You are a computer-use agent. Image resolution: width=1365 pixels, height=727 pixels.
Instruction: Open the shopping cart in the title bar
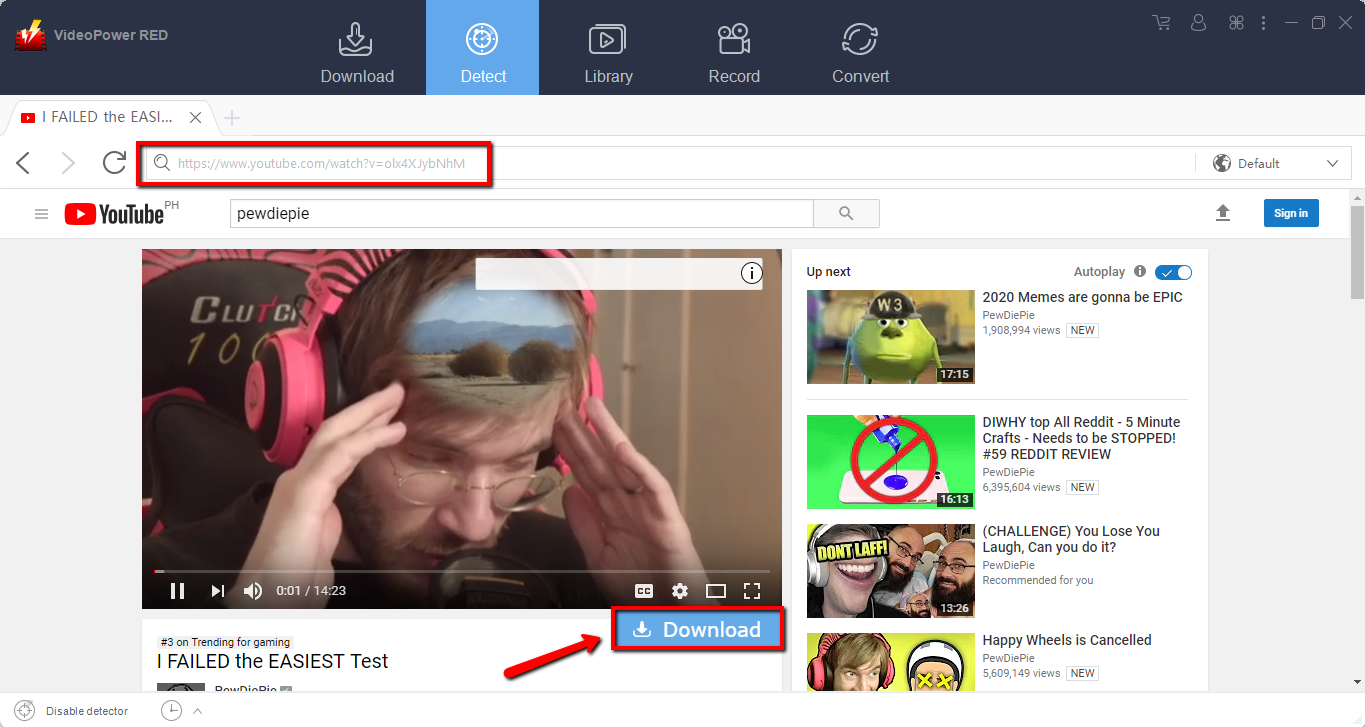1160,22
